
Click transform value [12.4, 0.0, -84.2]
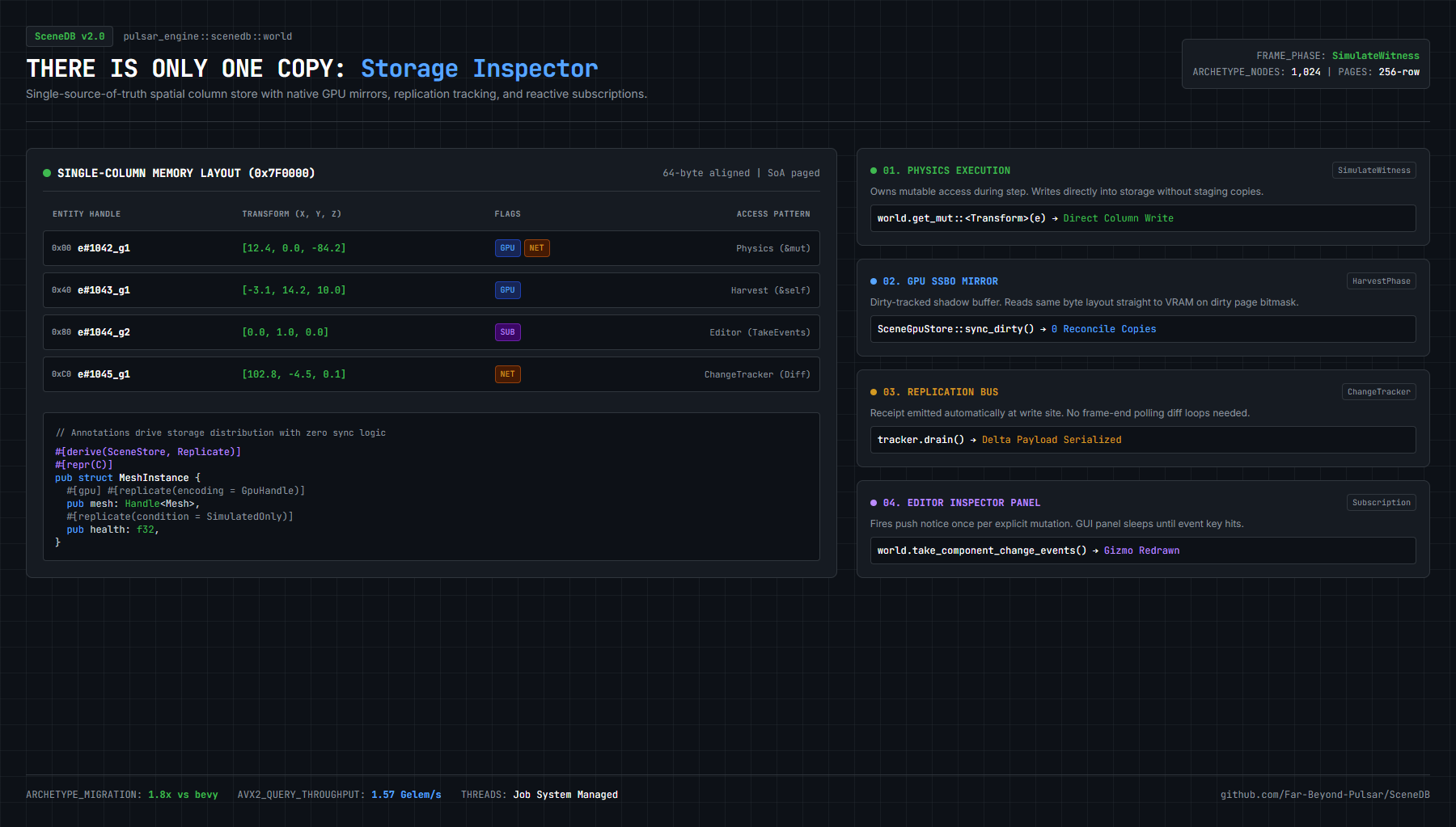[294, 248]
